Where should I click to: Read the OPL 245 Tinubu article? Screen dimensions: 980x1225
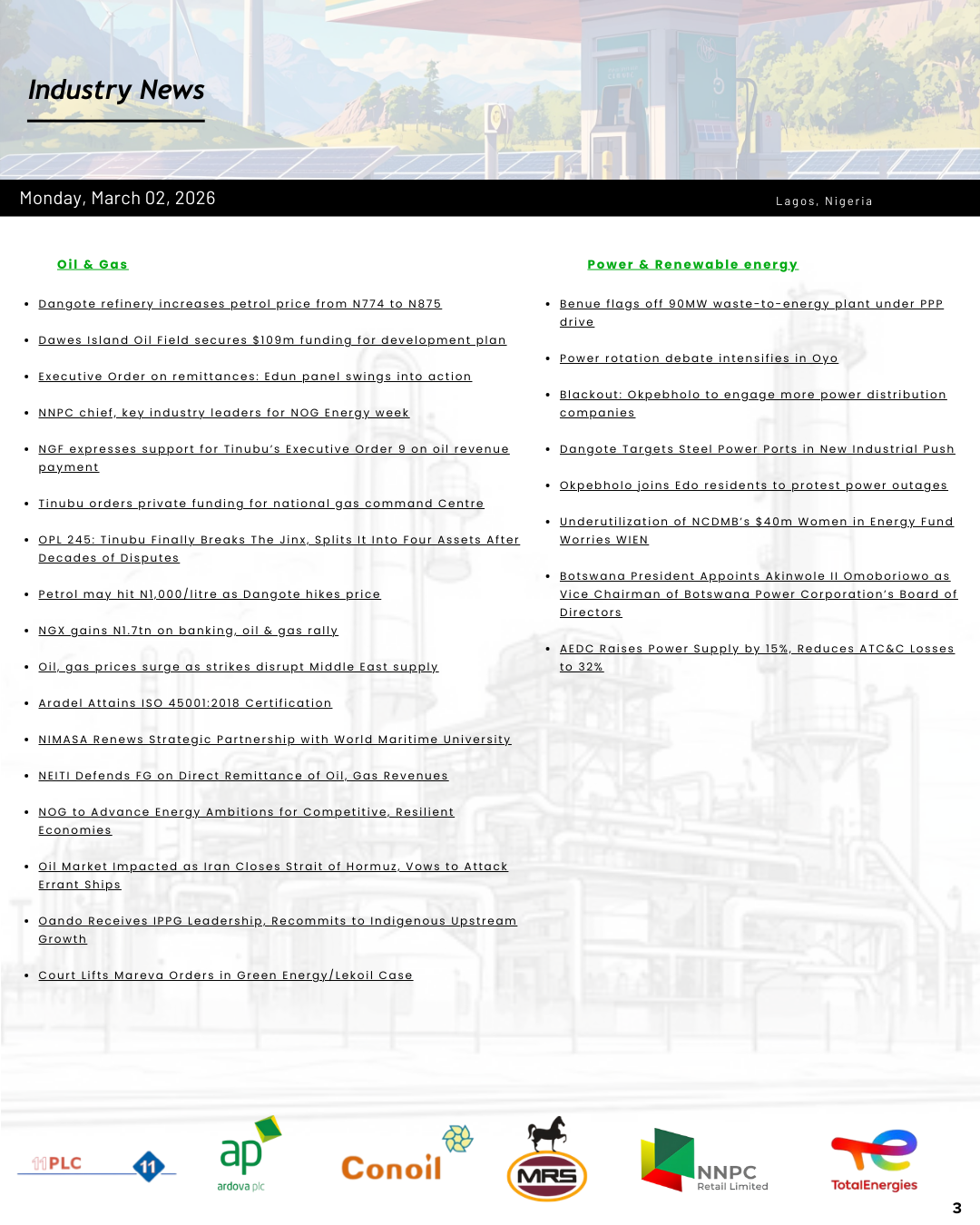coord(279,540)
